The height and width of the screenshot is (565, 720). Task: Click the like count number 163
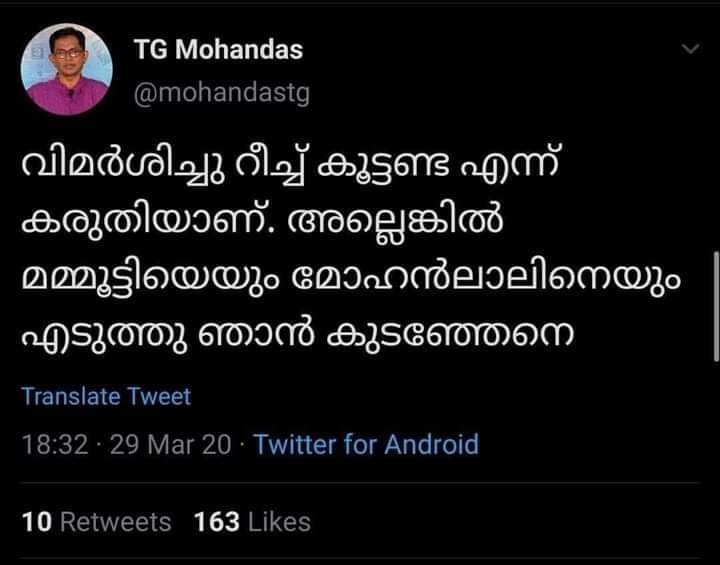tap(218, 522)
